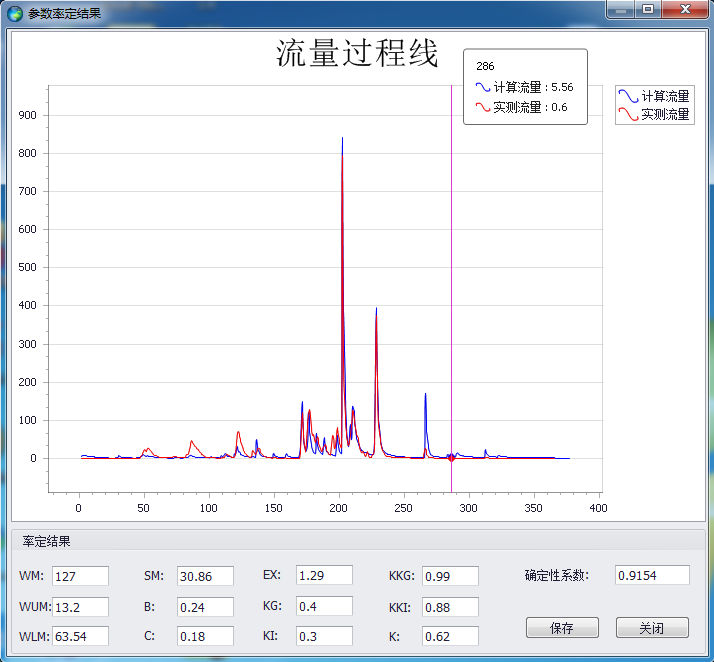
Task: Click the 确定性系数 label
Action: (556, 575)
